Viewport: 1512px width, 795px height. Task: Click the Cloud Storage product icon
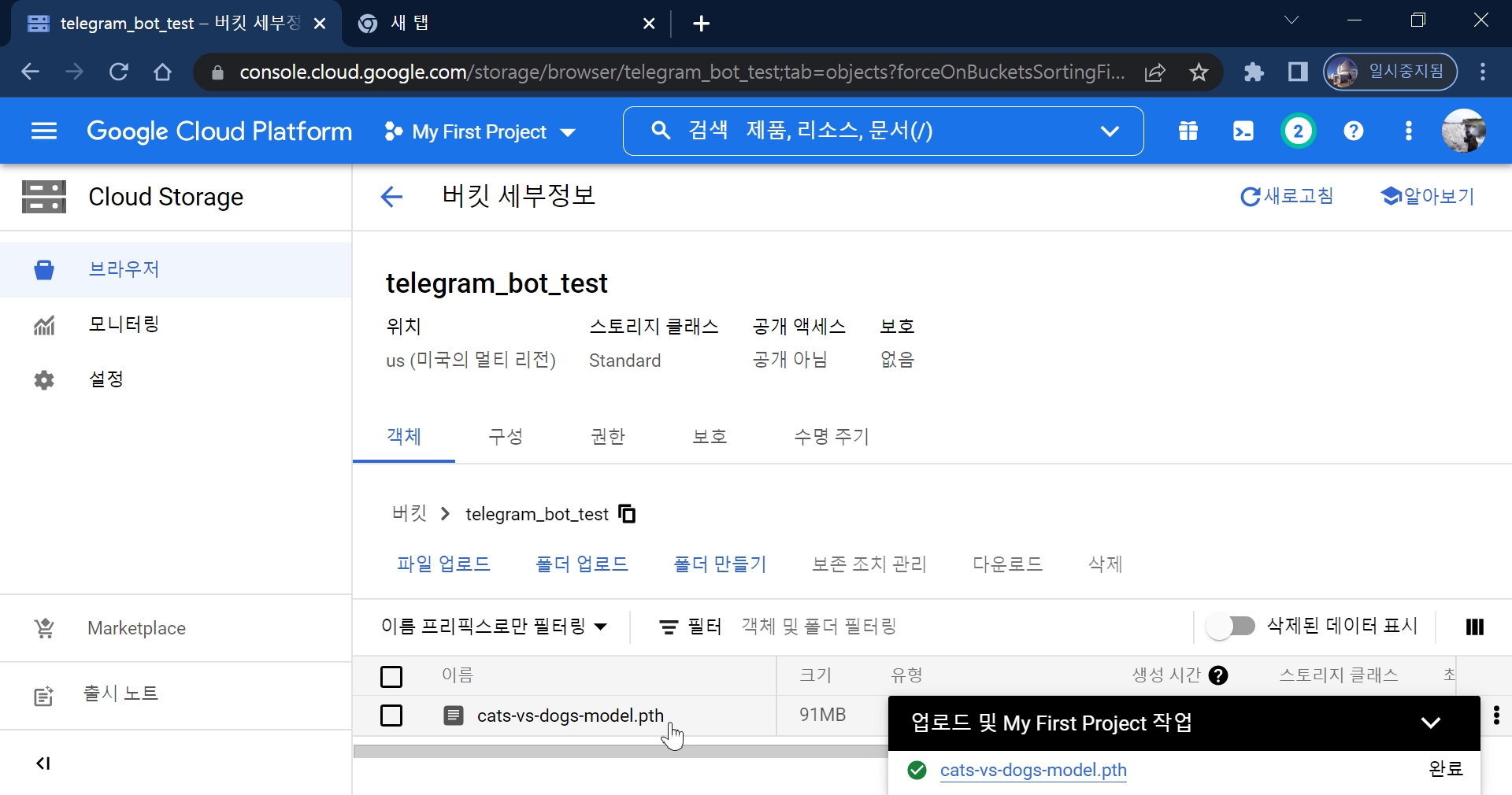[44, 197]
